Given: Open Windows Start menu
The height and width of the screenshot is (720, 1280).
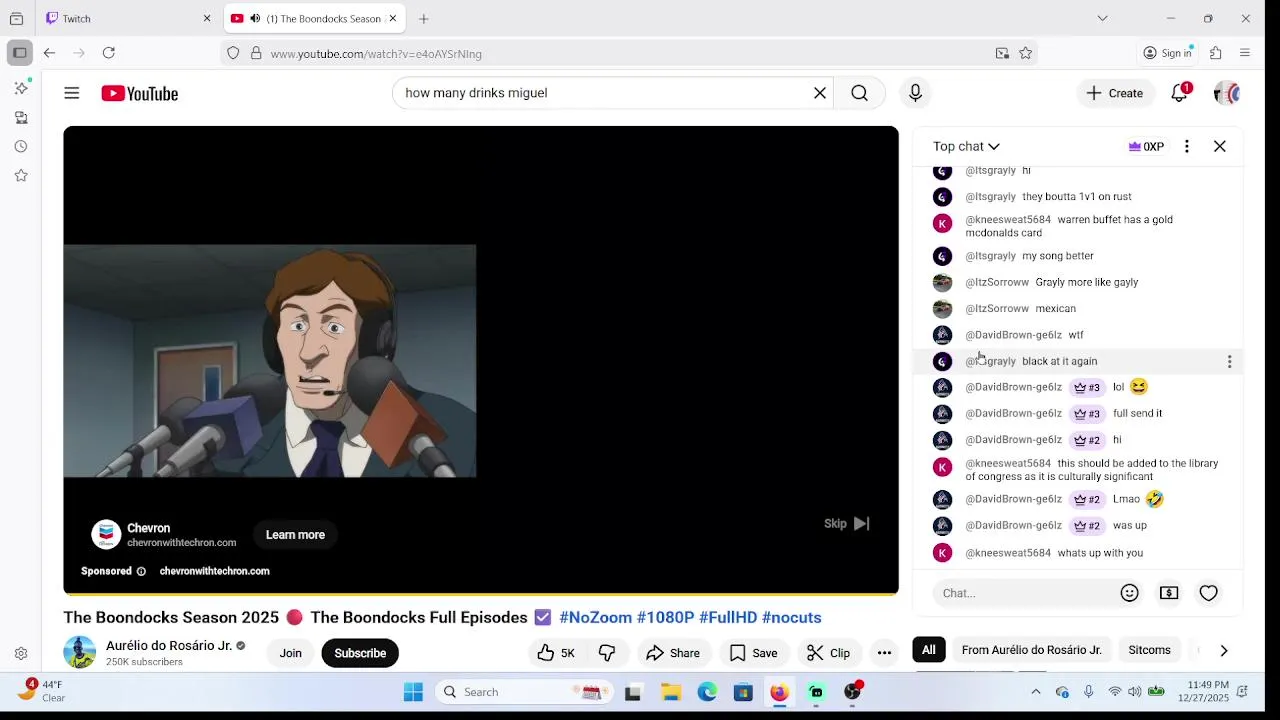Looking at the screenshot, I should pyautogui.click(x=413, y=692).
